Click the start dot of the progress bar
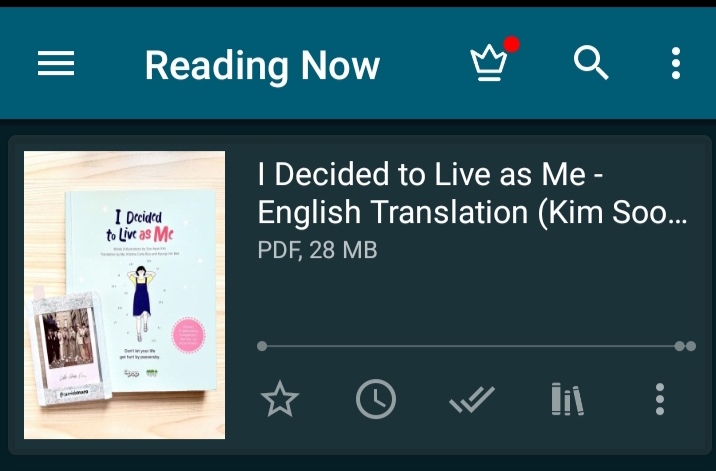The height and width of the screenshot is (471, 716). [x=262, y=346]
